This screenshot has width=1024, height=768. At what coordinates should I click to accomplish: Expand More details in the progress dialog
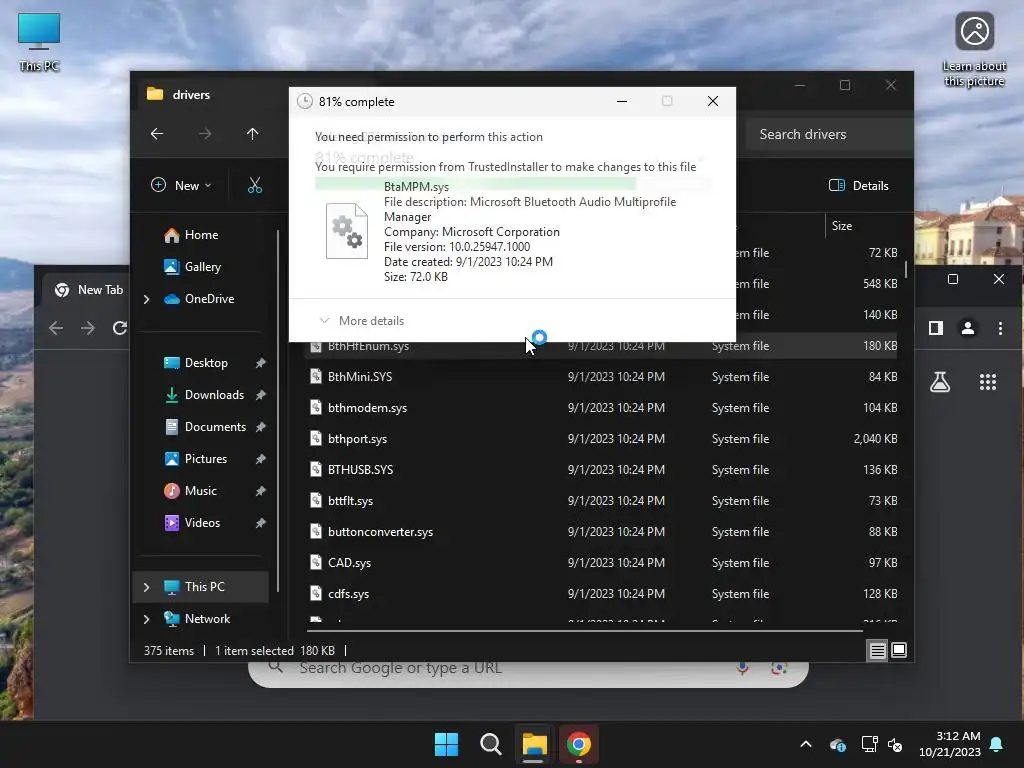point(362,321)
